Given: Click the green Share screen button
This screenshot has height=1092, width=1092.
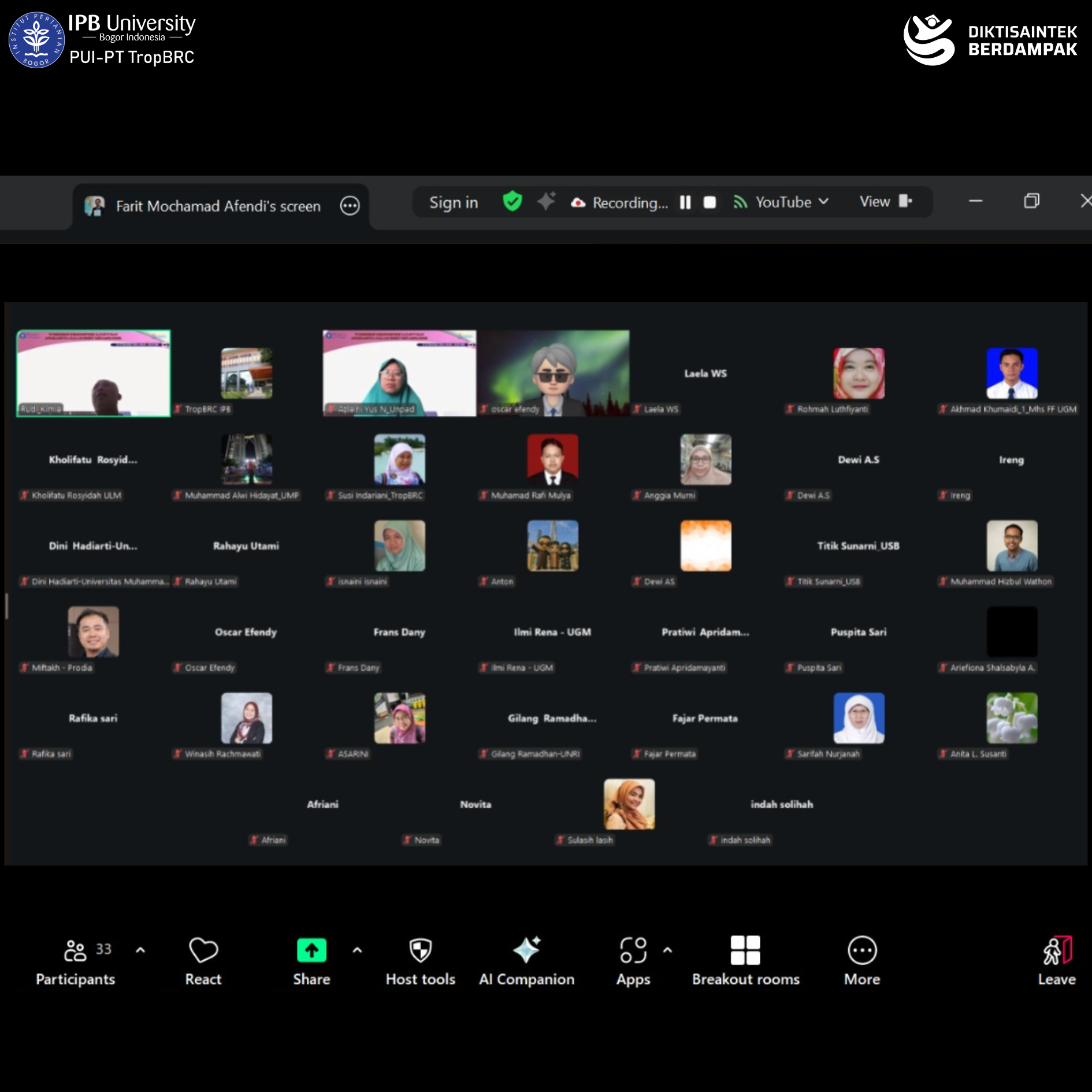Looking at the screenshot, I should coord(311,950).
